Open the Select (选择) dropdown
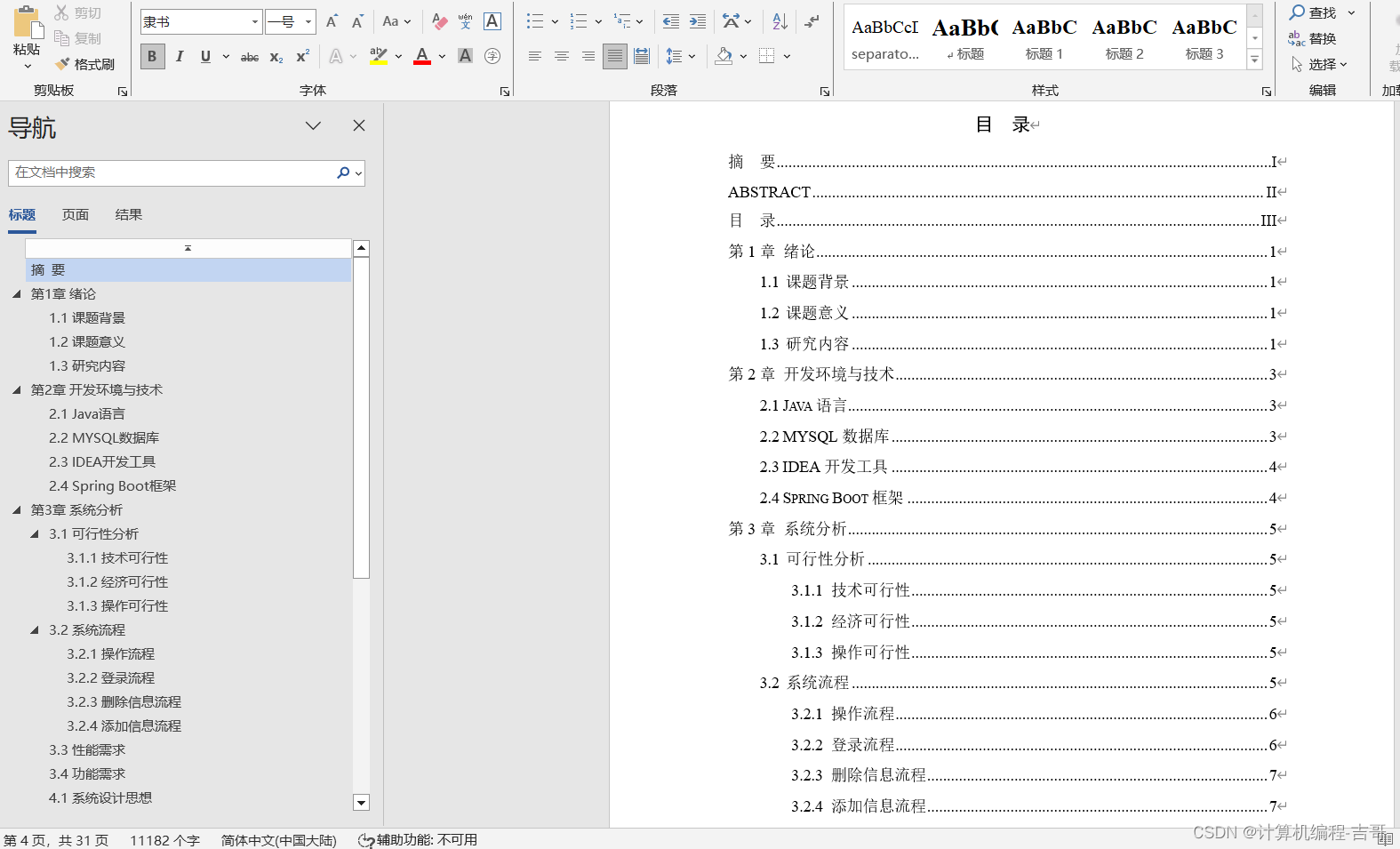 pos(1319,64)
